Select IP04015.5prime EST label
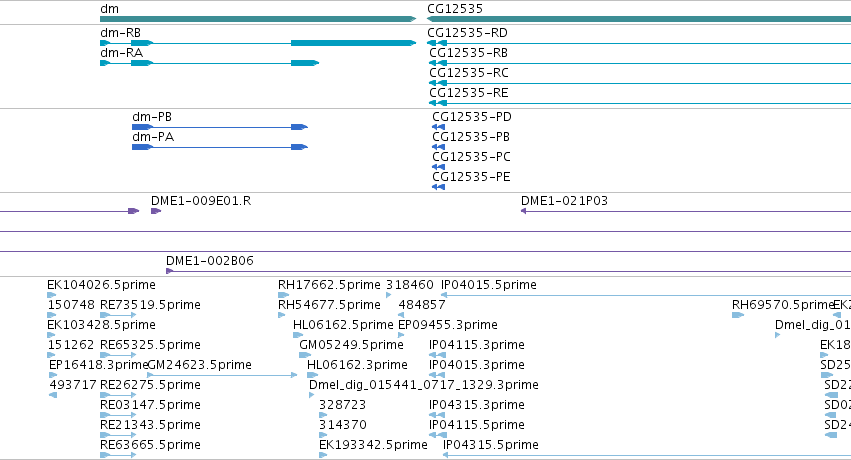This screenshot has height=460, width=851. click(x=488, y=285)
